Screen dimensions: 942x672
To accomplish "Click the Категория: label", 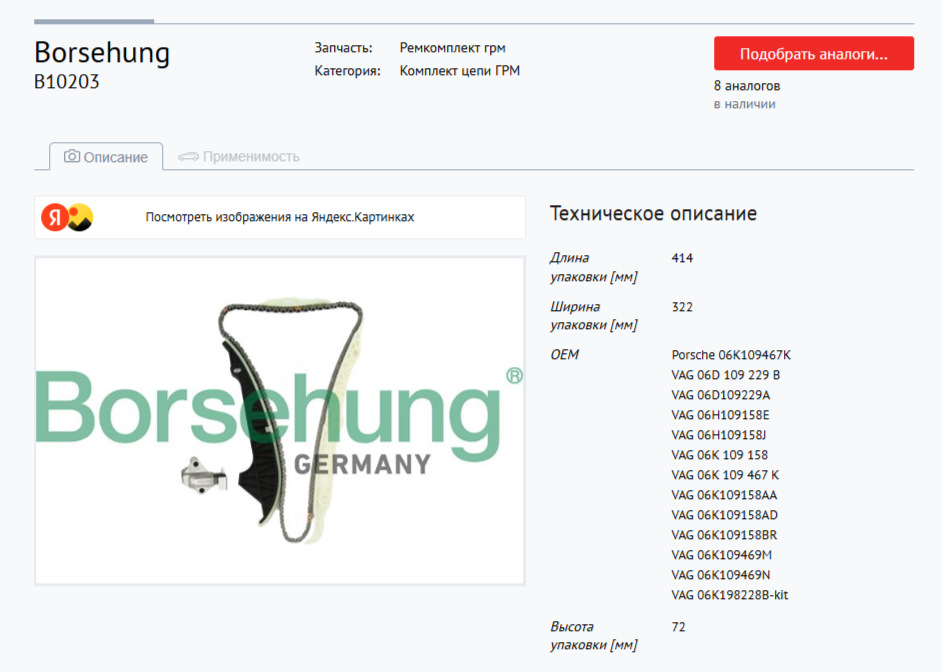I will coord(348,71).
